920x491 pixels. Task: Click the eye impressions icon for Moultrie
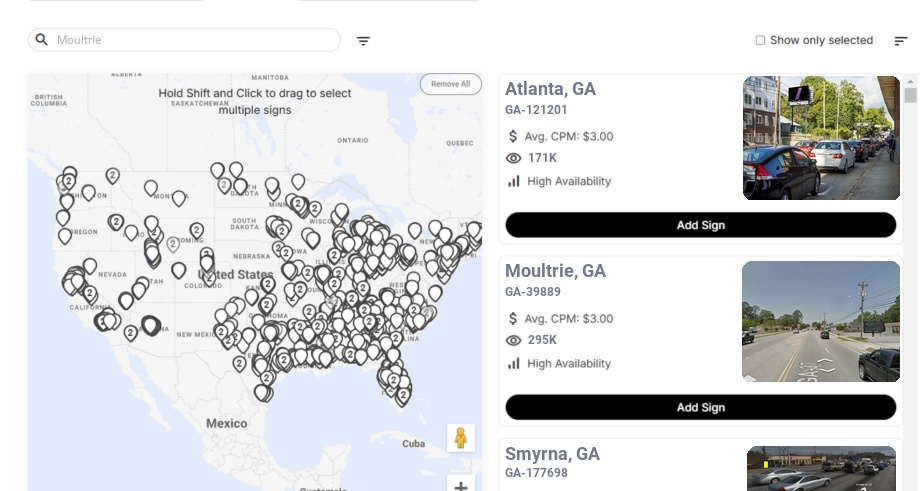(514, 340)
